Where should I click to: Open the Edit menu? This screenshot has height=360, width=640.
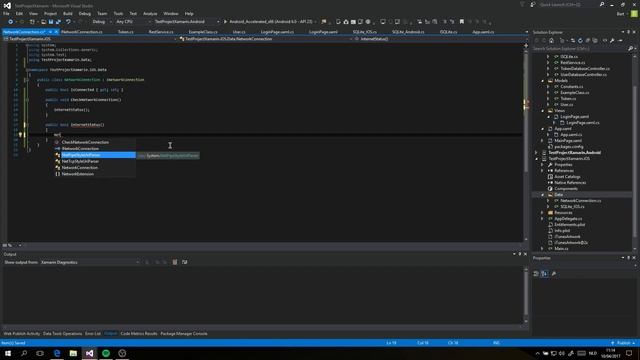[19, 13]
